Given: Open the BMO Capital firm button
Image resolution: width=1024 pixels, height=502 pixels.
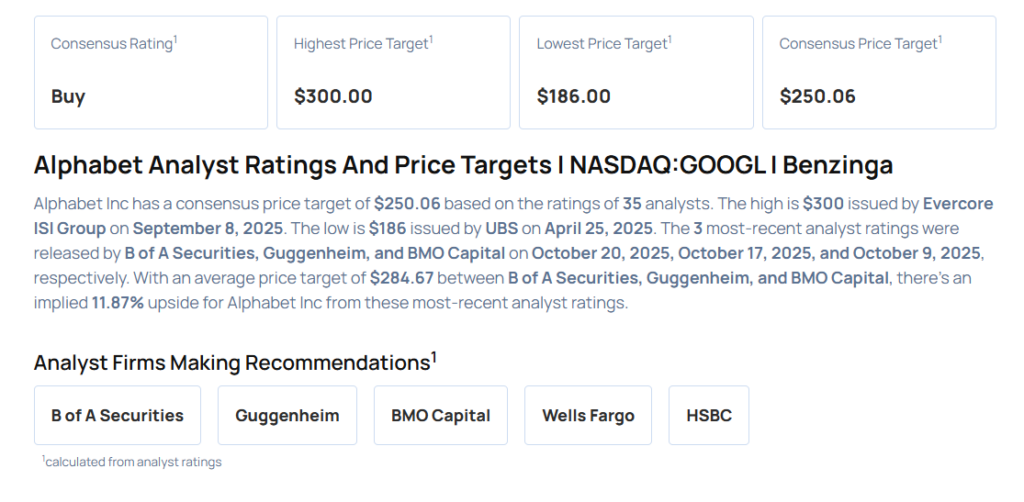Looking at the screenshot, I should point(440,415).
